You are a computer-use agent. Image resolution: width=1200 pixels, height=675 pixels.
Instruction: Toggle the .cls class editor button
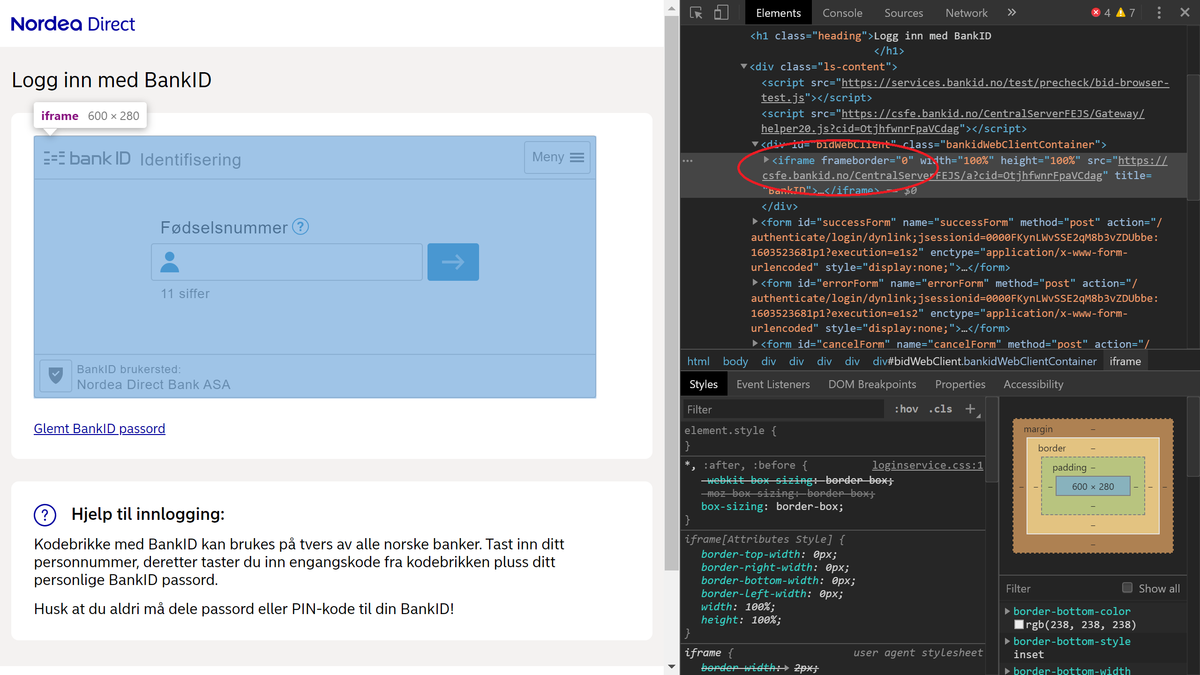pos(940,409)
